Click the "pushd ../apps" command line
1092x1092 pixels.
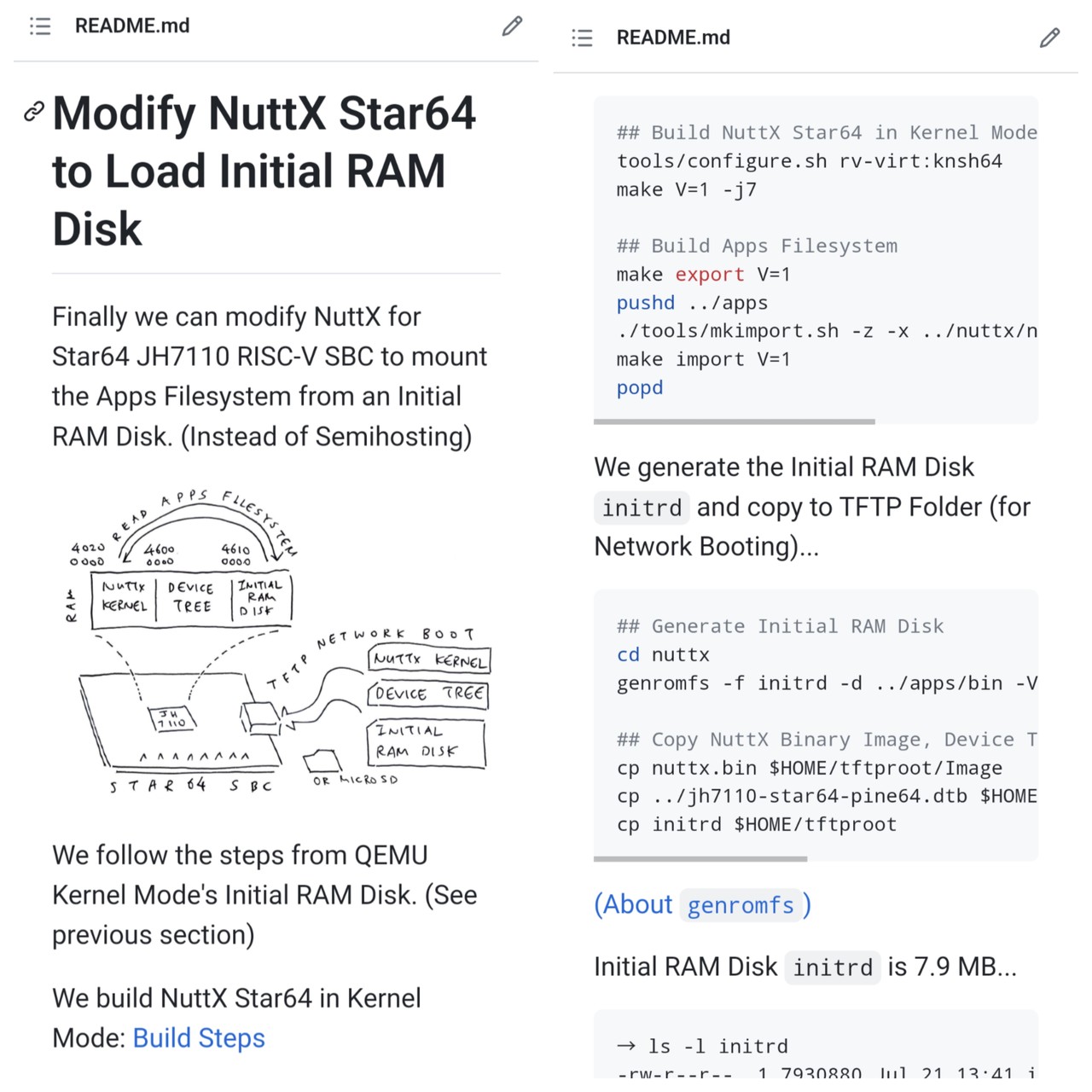(692, 303)
